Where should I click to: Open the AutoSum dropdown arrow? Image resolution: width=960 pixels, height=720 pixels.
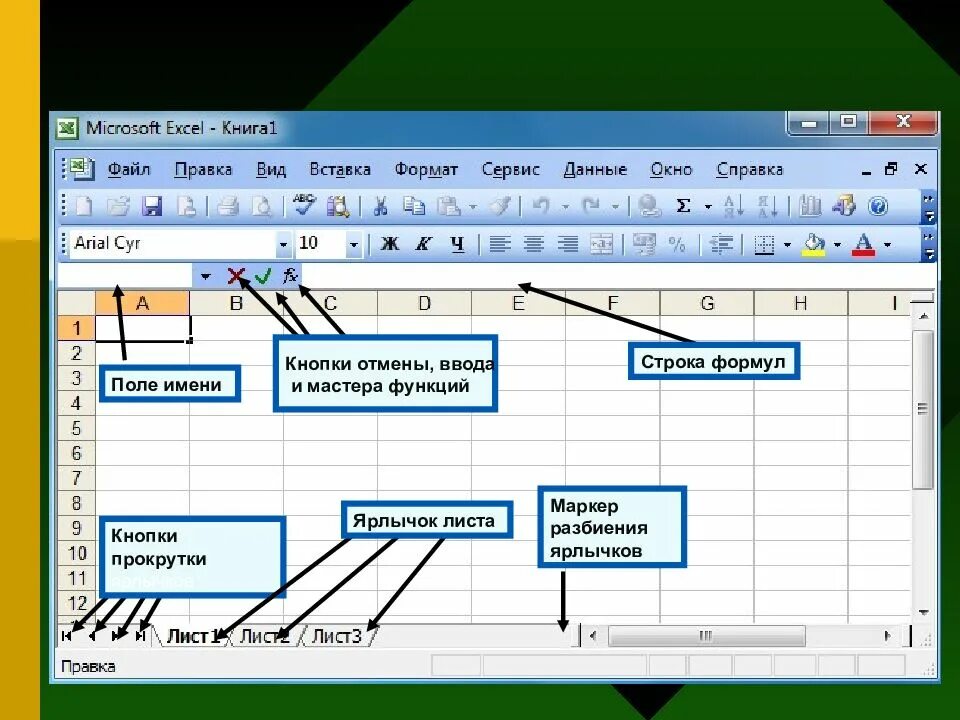[708, 206]
